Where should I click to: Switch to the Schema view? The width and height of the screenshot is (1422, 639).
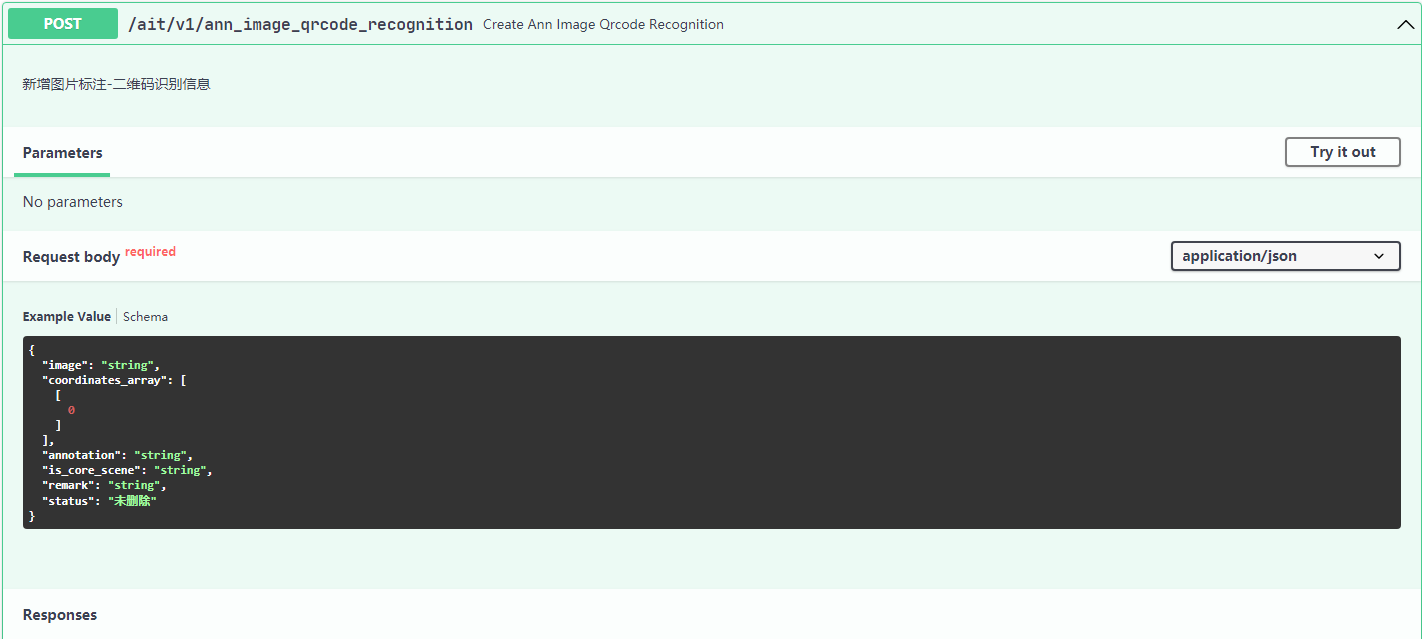145,316
